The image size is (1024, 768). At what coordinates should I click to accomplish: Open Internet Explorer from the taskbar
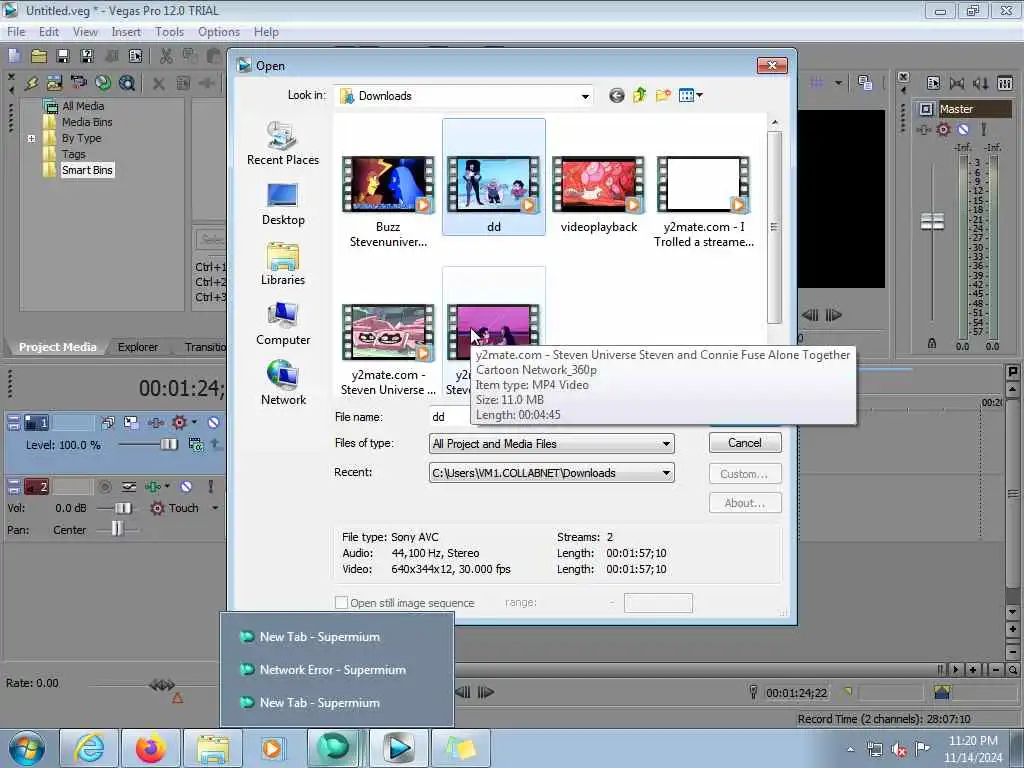(x=89, y=748)
